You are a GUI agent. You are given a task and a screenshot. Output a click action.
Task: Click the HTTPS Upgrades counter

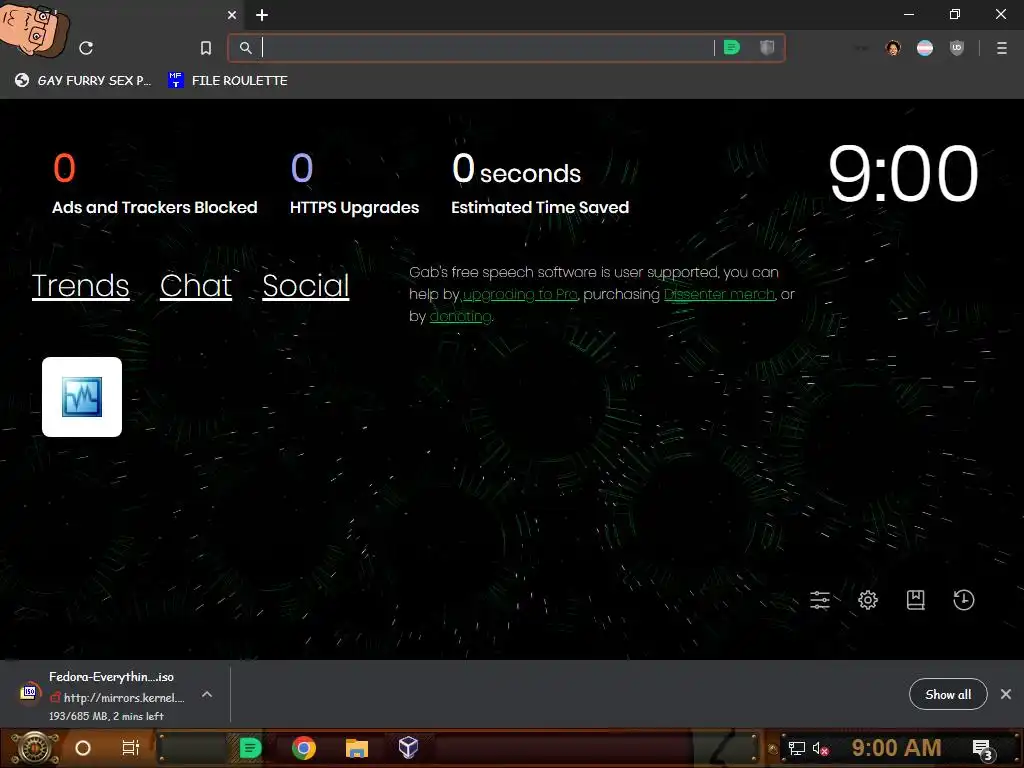pyautogui.click(x=354, y=184)
